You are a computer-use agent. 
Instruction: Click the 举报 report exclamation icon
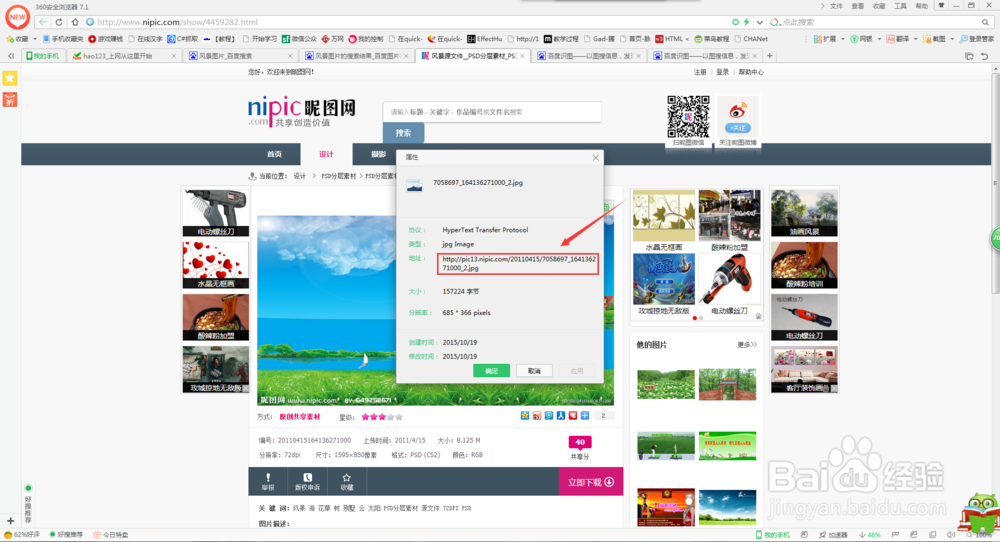[268, 481]
